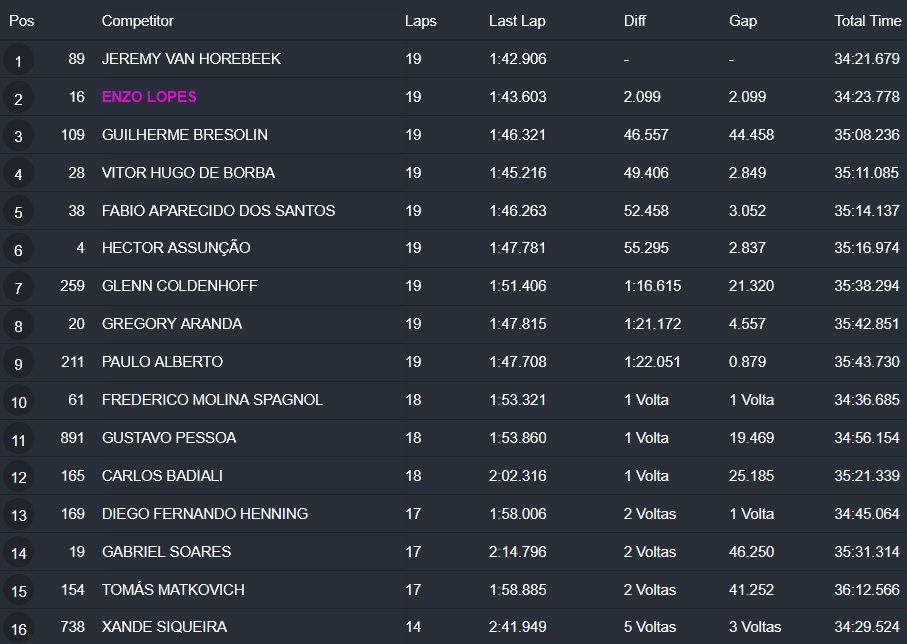Click the Competitor column header

pyautogui.click(x=137, y=21)
